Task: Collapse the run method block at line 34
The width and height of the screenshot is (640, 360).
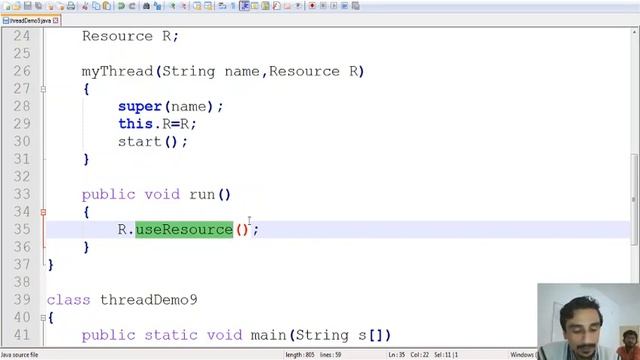Action: (x=43, y=212)
